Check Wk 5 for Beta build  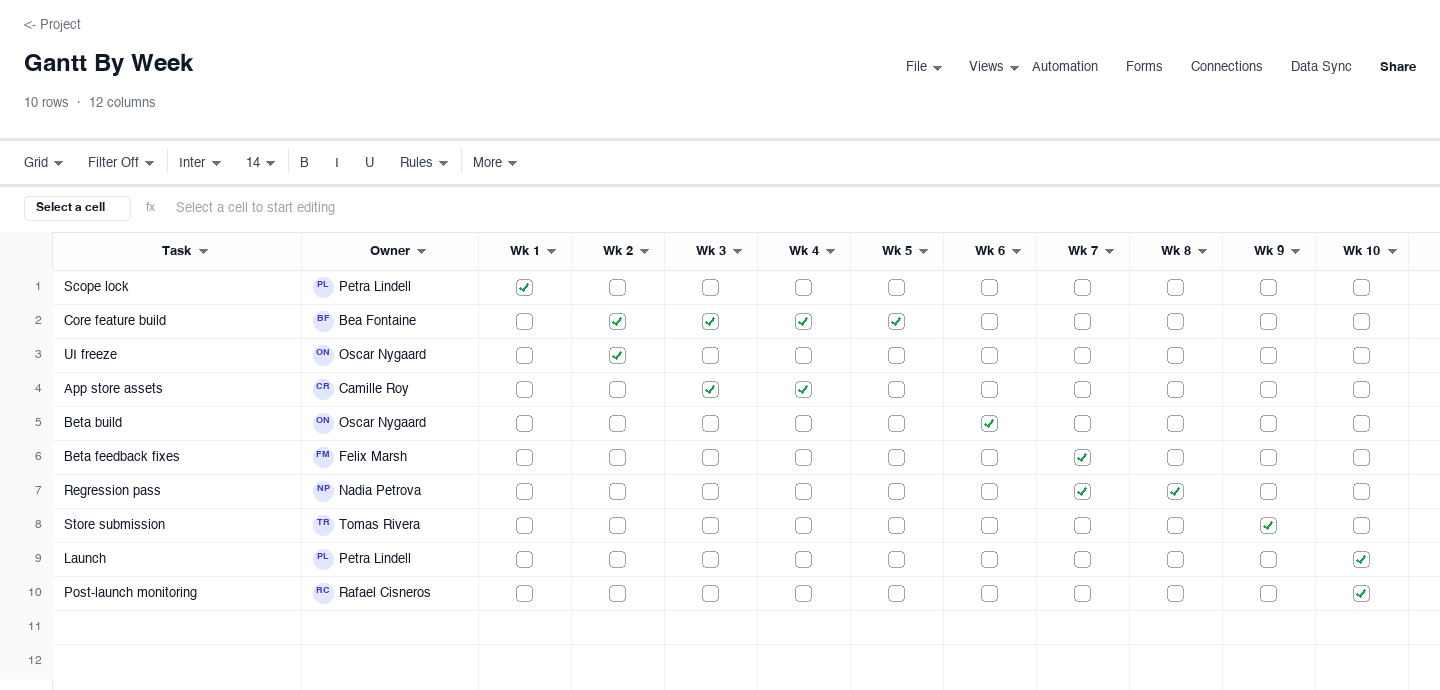click(x=896, y=424)
